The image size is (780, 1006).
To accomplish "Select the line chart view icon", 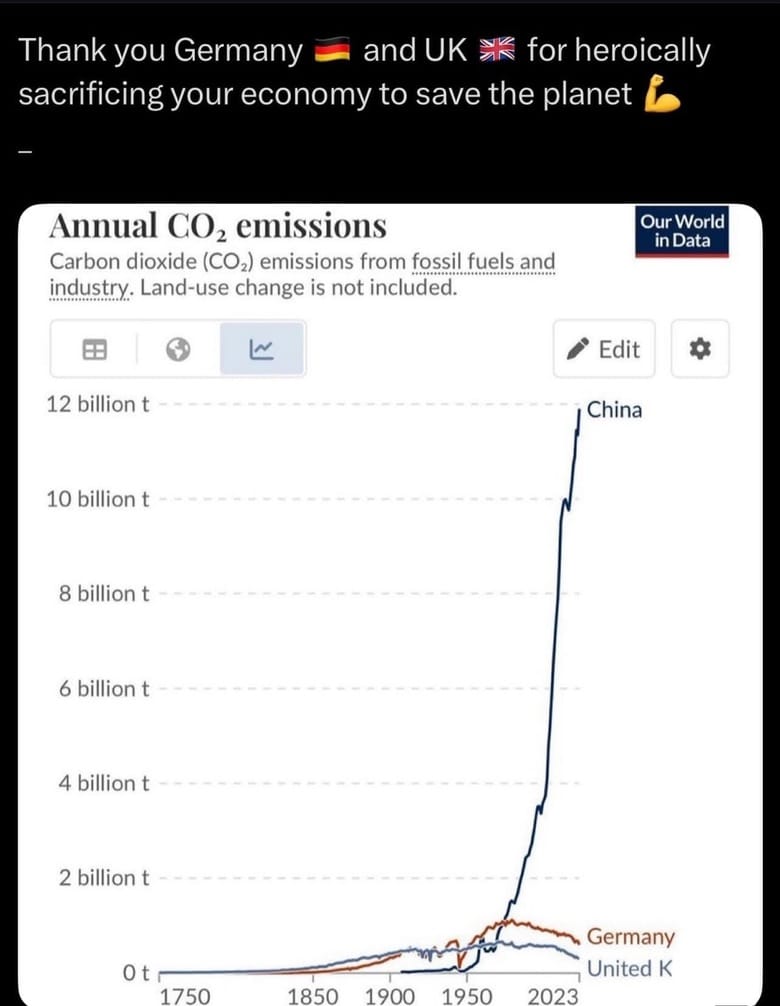I will 261,349.
